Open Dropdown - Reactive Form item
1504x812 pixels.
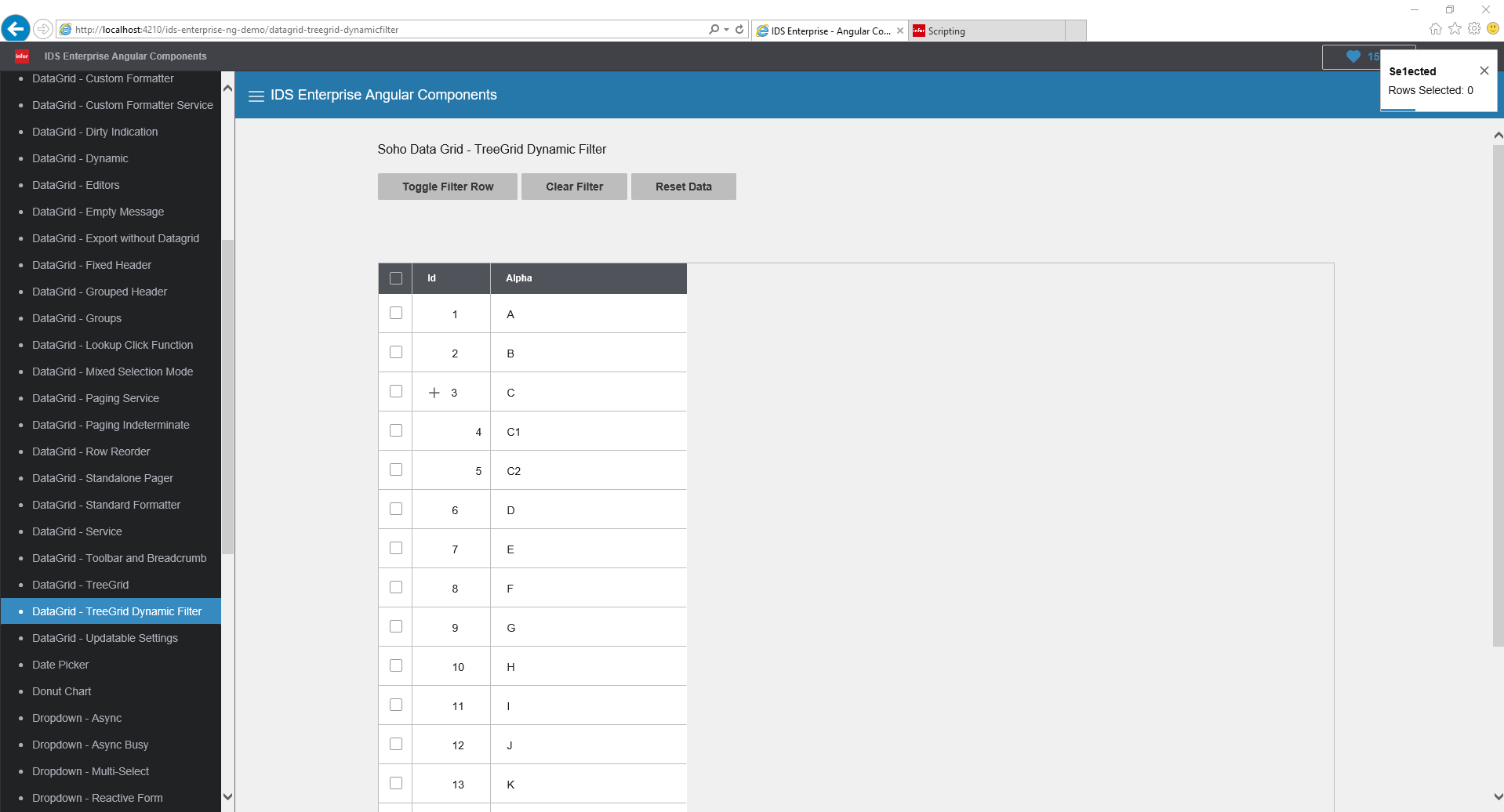tap(97, 798)
